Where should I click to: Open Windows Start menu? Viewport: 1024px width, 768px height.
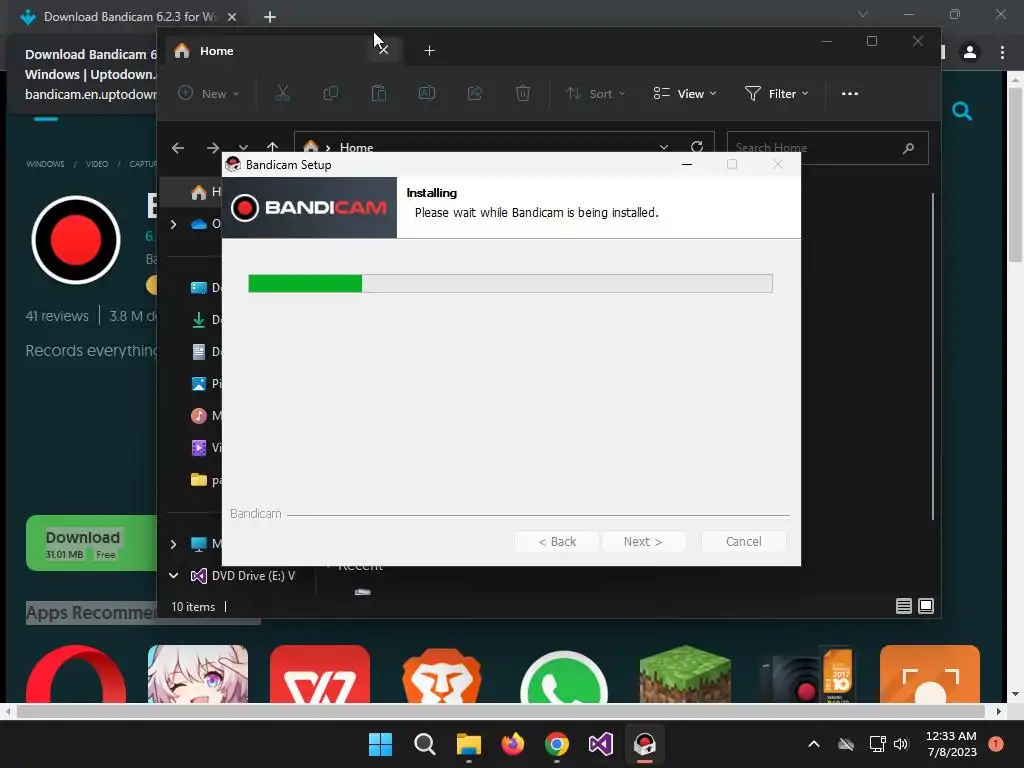(x=380, y=744)
